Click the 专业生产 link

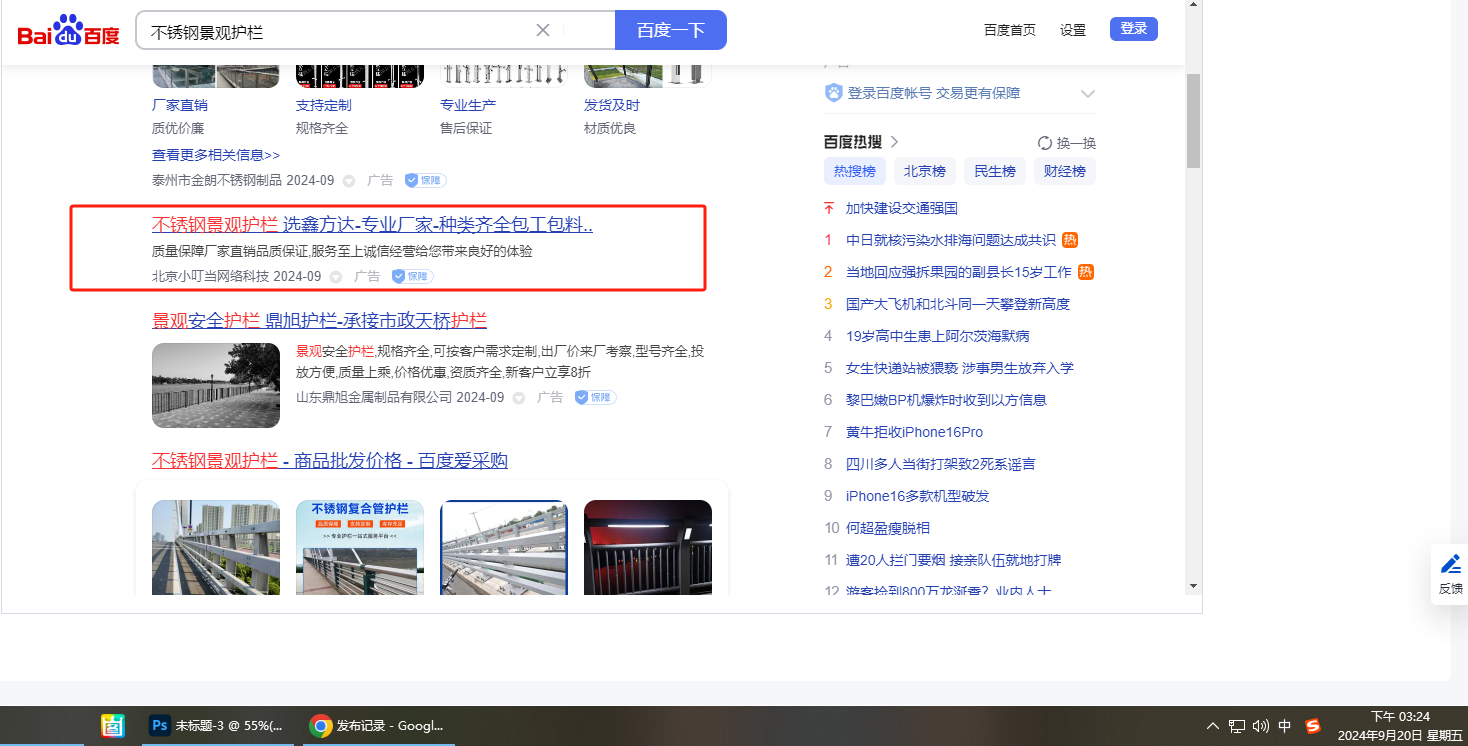[468, 105]
